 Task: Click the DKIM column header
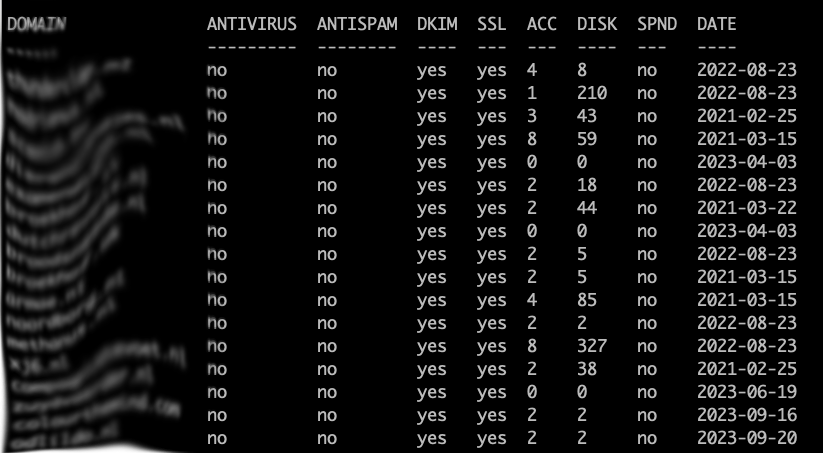point(437,24)
